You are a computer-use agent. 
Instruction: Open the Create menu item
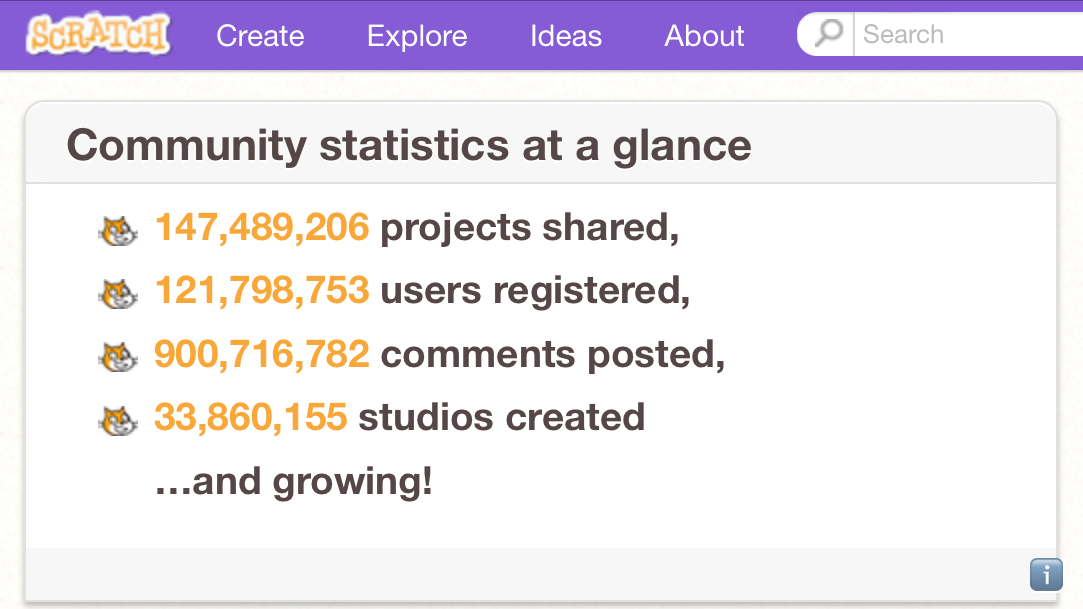[x=260, y=36]
